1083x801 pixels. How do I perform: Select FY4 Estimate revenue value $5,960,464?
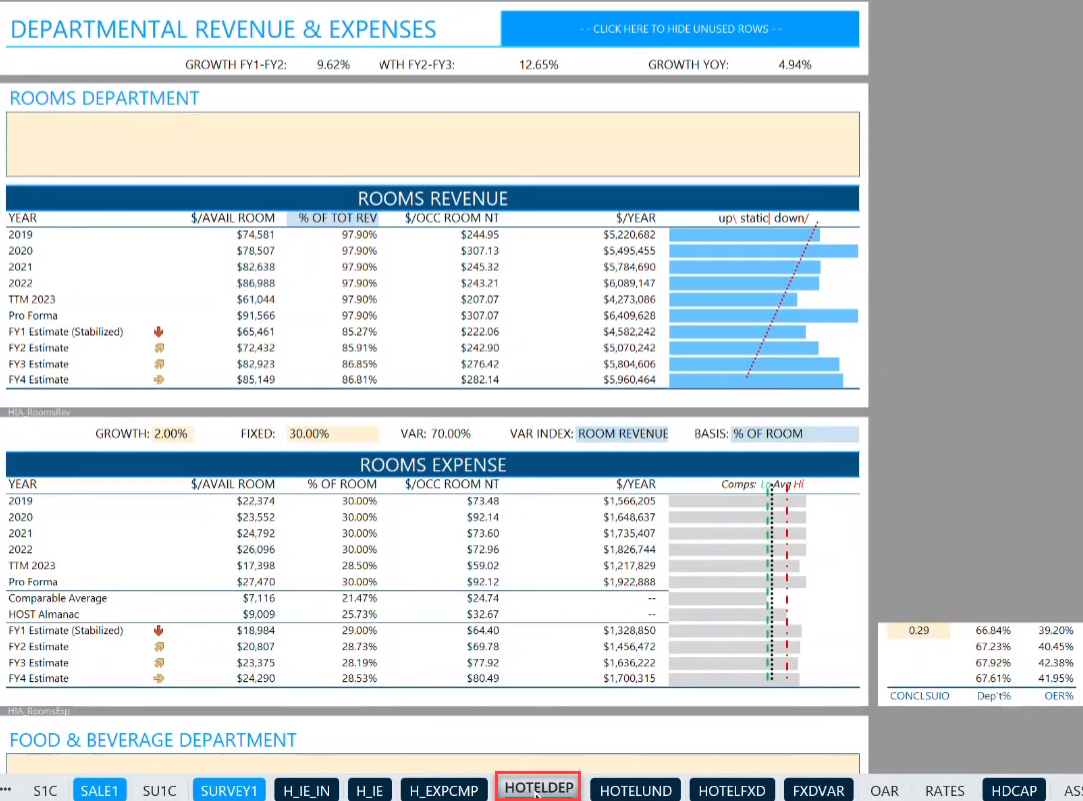[629, 380]
